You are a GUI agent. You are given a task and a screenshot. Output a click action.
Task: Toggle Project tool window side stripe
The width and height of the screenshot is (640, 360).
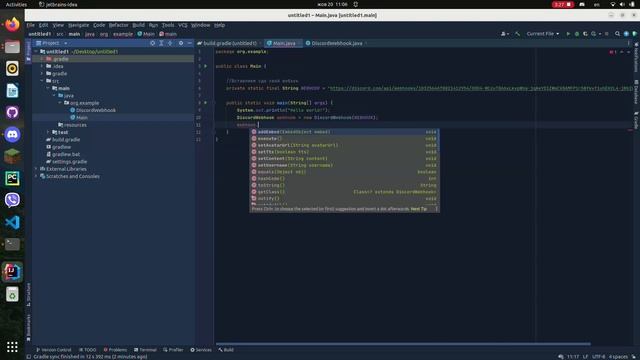coord(28,51)
